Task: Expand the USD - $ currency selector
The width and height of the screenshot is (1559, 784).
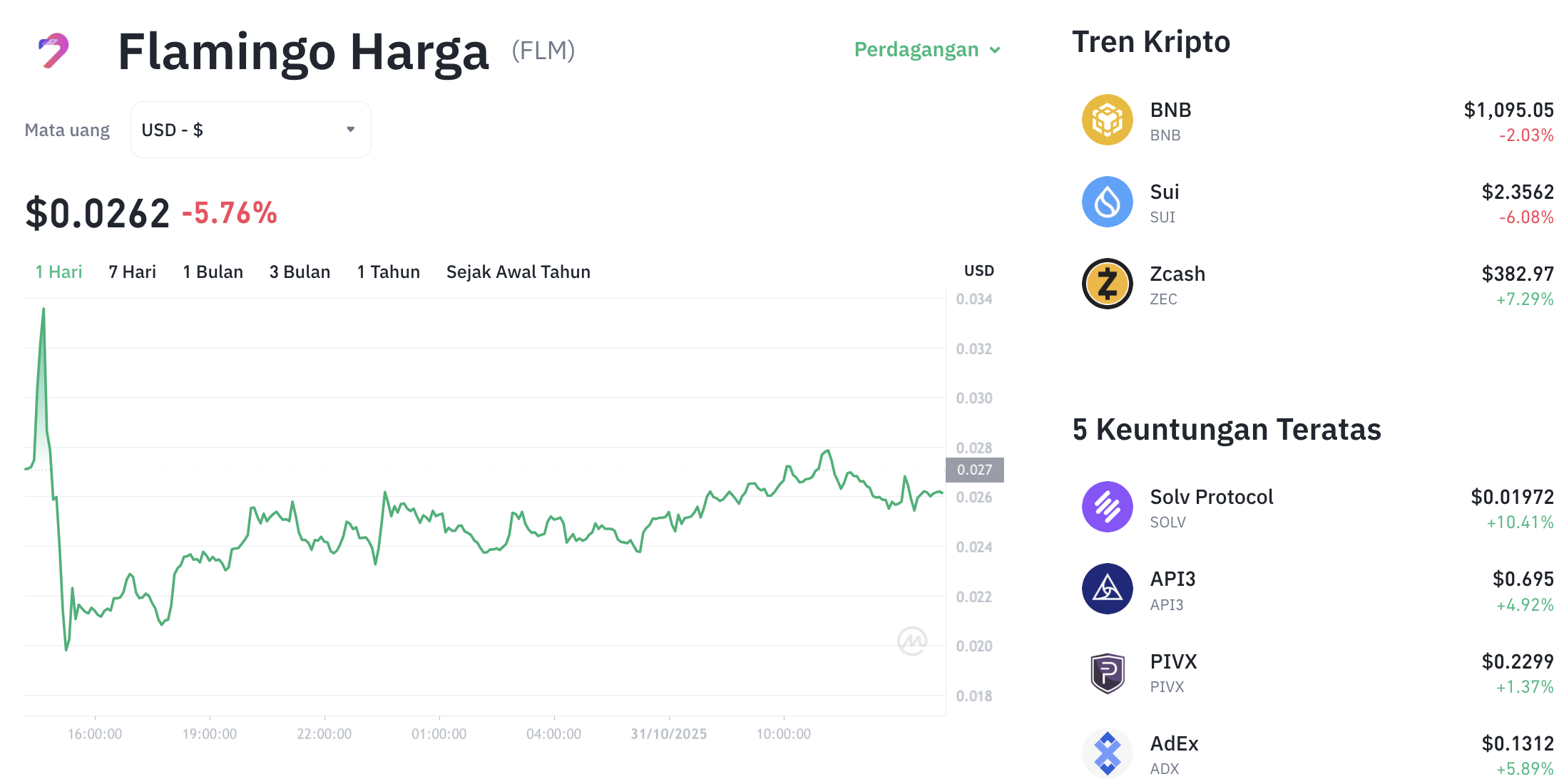Action: pyautogui.click(x=250, y=130)
